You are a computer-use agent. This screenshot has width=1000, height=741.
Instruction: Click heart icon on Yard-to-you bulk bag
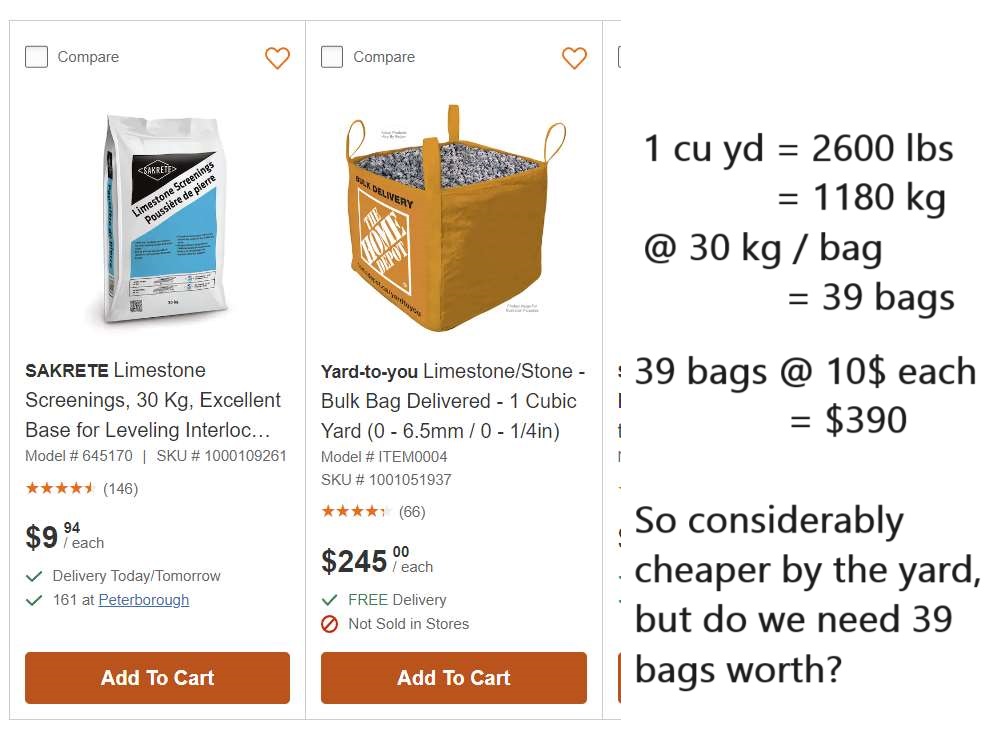[574, 58]
